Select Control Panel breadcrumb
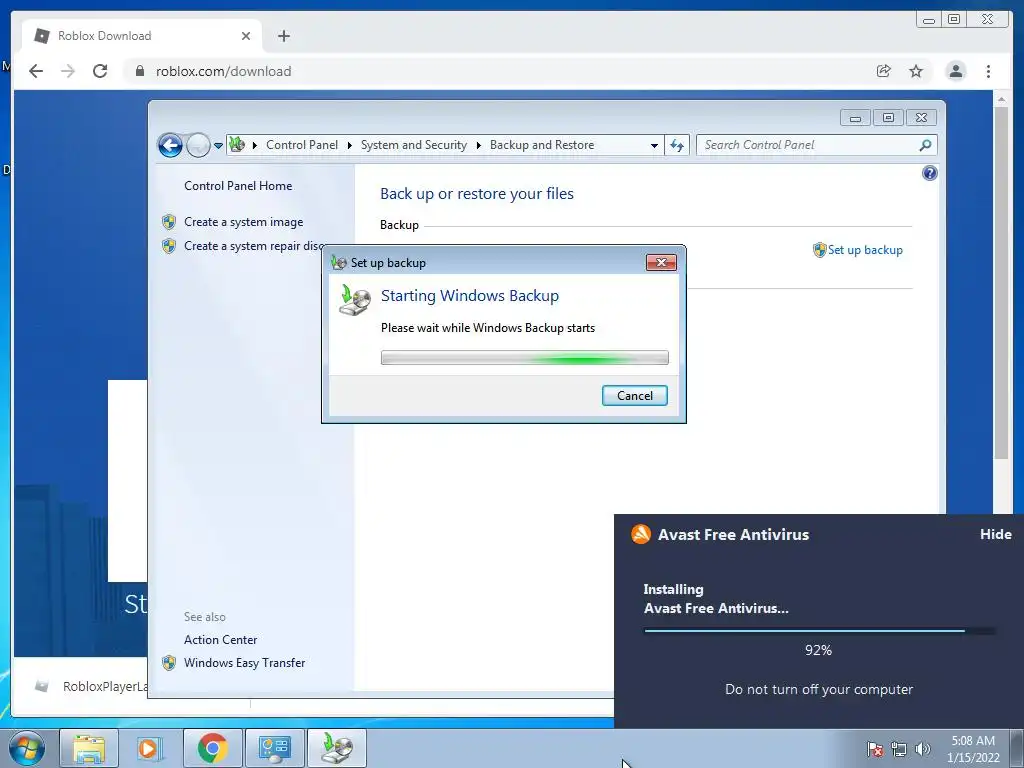Image resolution: width=1024 pixels, height=768 pixels. (x=302, y=145)
